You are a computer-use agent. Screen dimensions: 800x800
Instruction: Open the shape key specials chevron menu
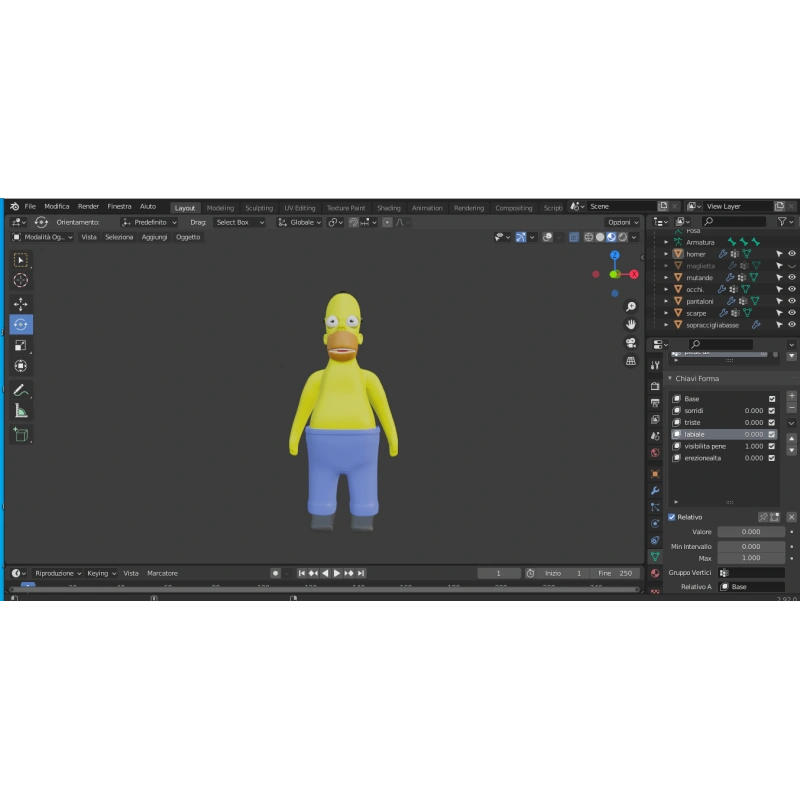[x=791, y=423]
